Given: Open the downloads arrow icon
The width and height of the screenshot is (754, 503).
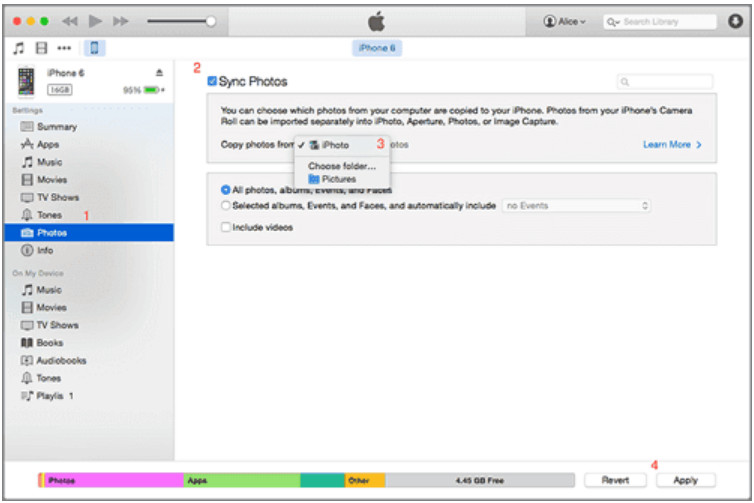Looking at the screenshot, I should (735, 21).
